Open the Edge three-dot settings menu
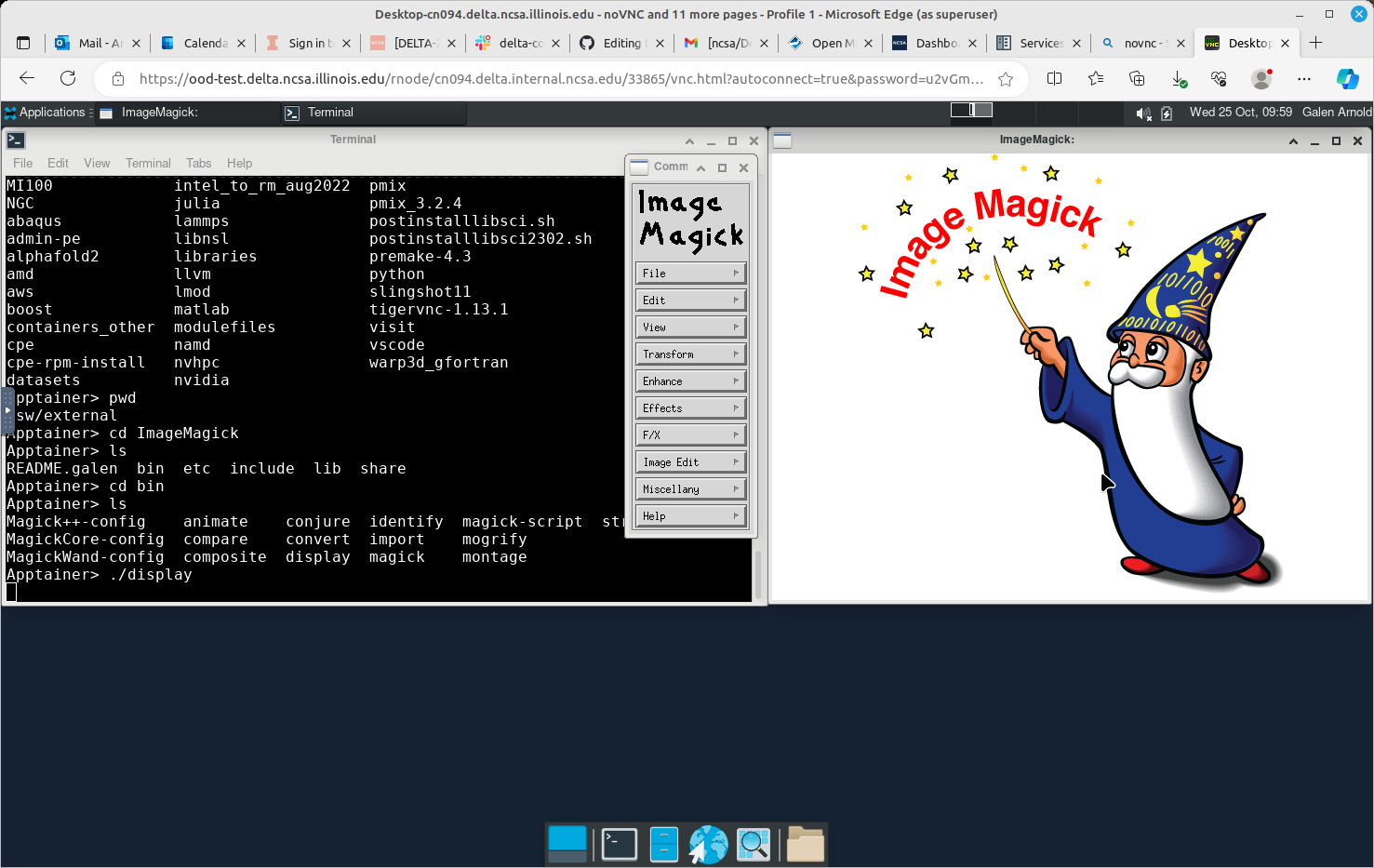The image size is (1374, 868). click(1304, 79)
